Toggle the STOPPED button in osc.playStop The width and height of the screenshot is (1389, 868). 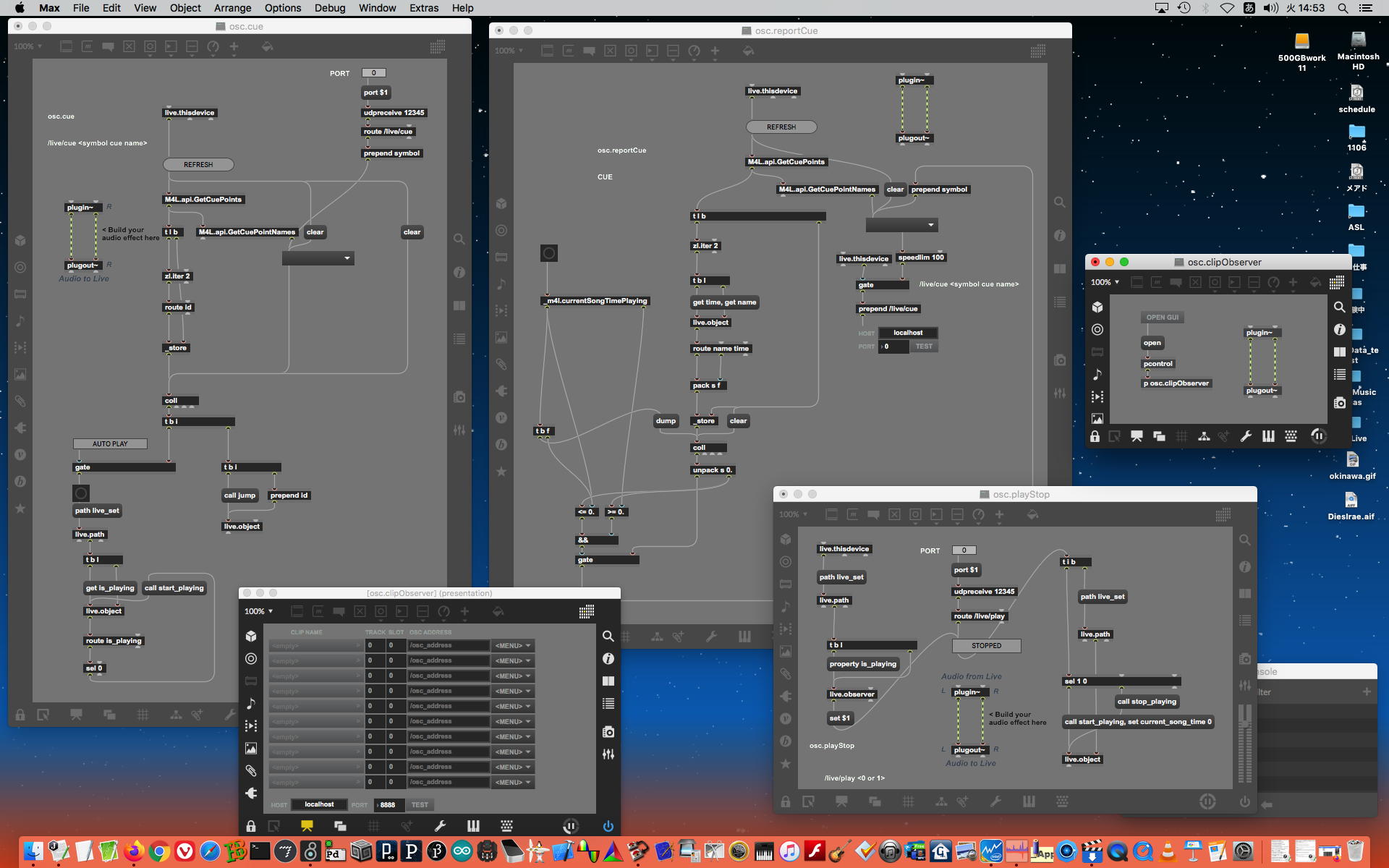tap(986, 645)
